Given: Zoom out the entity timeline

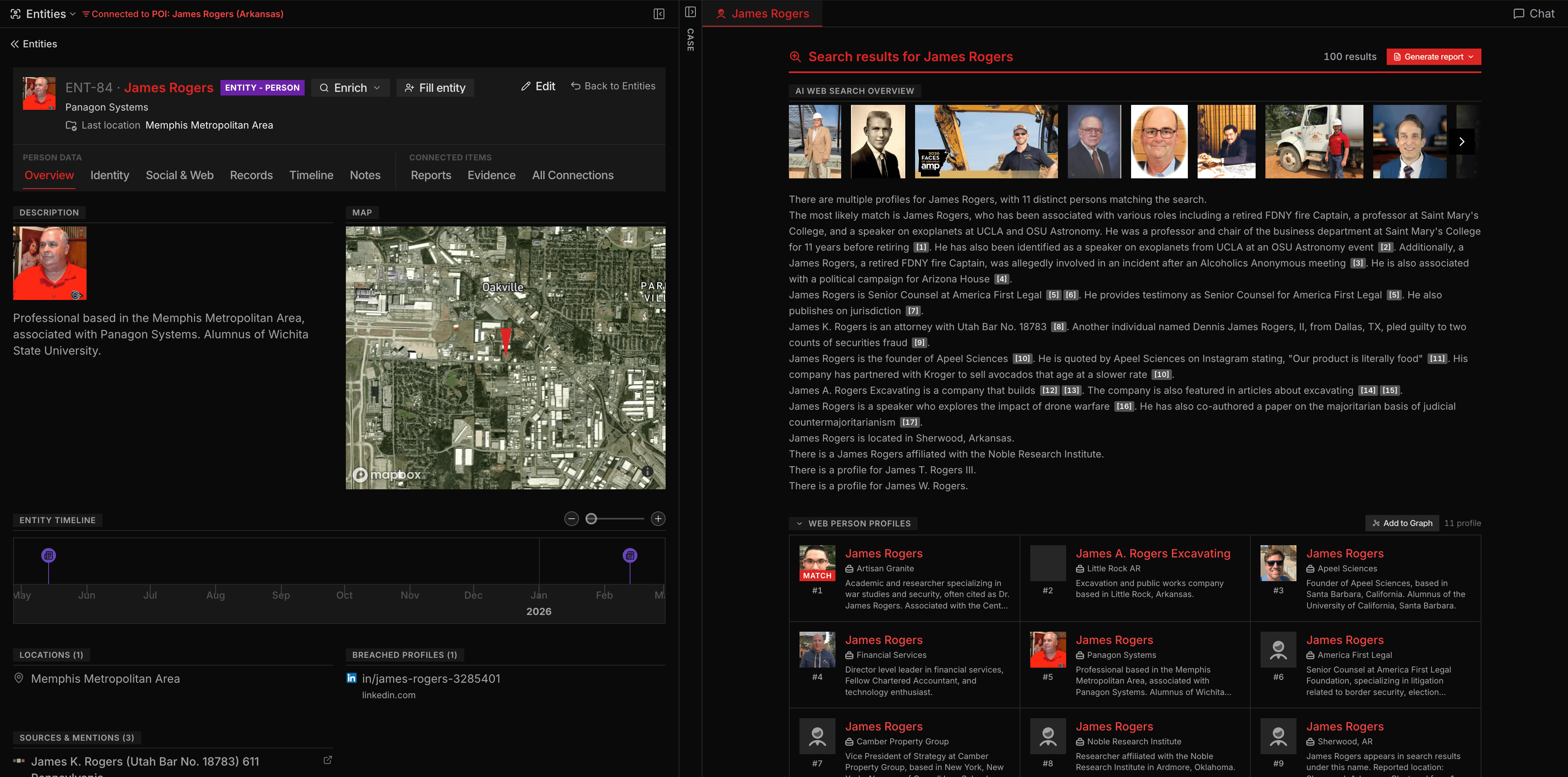Looking at the screenshot, I should (571, 518).
